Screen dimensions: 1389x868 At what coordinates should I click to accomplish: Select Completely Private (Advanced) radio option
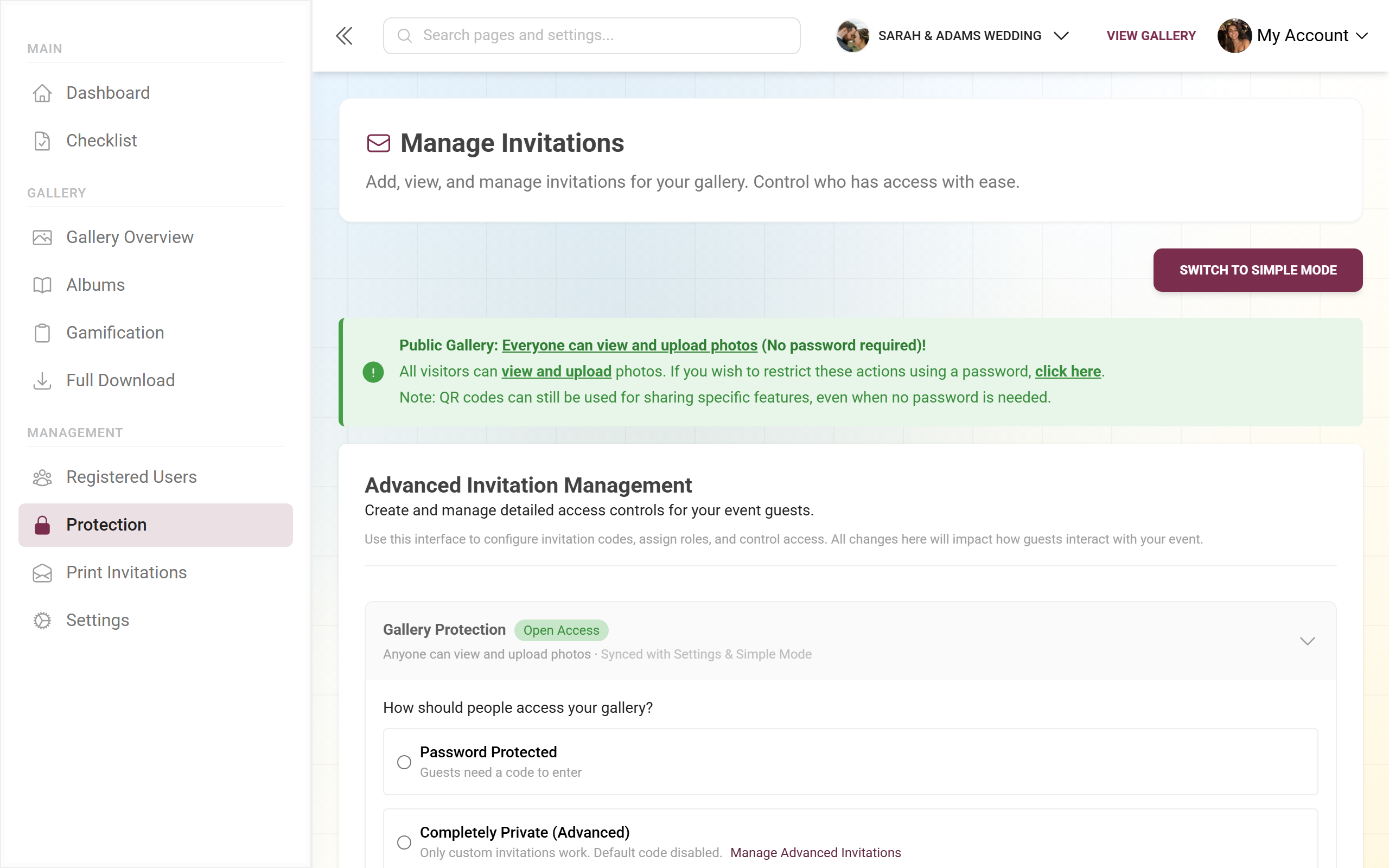tap(404, 842)
